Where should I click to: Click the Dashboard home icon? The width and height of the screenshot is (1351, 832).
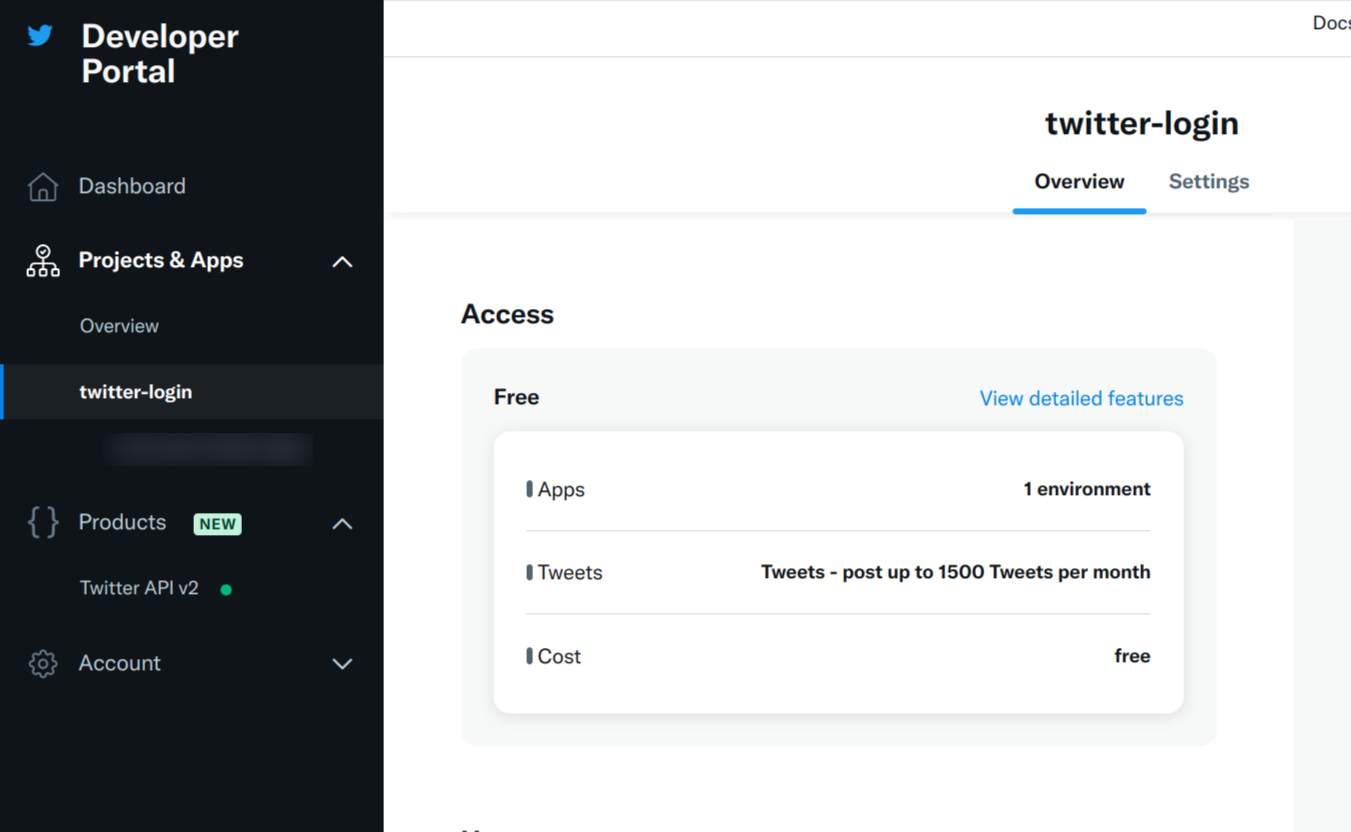pos(43,187)
